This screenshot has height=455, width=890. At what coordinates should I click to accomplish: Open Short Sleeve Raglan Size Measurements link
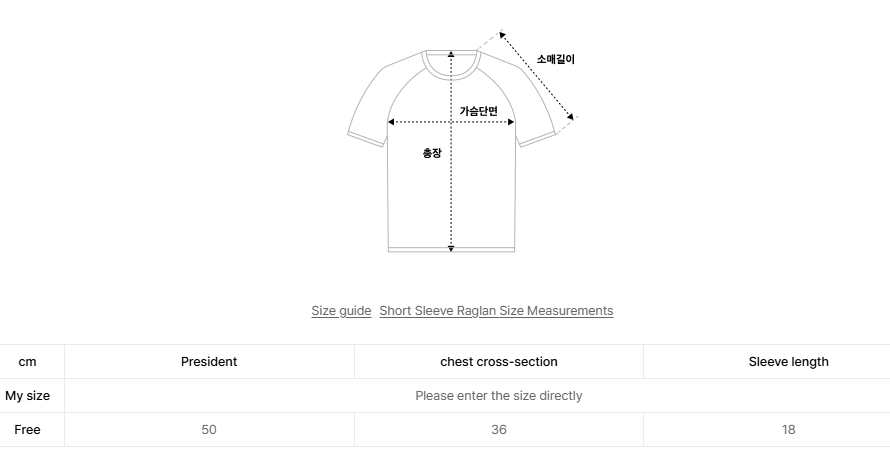[496, 311]
